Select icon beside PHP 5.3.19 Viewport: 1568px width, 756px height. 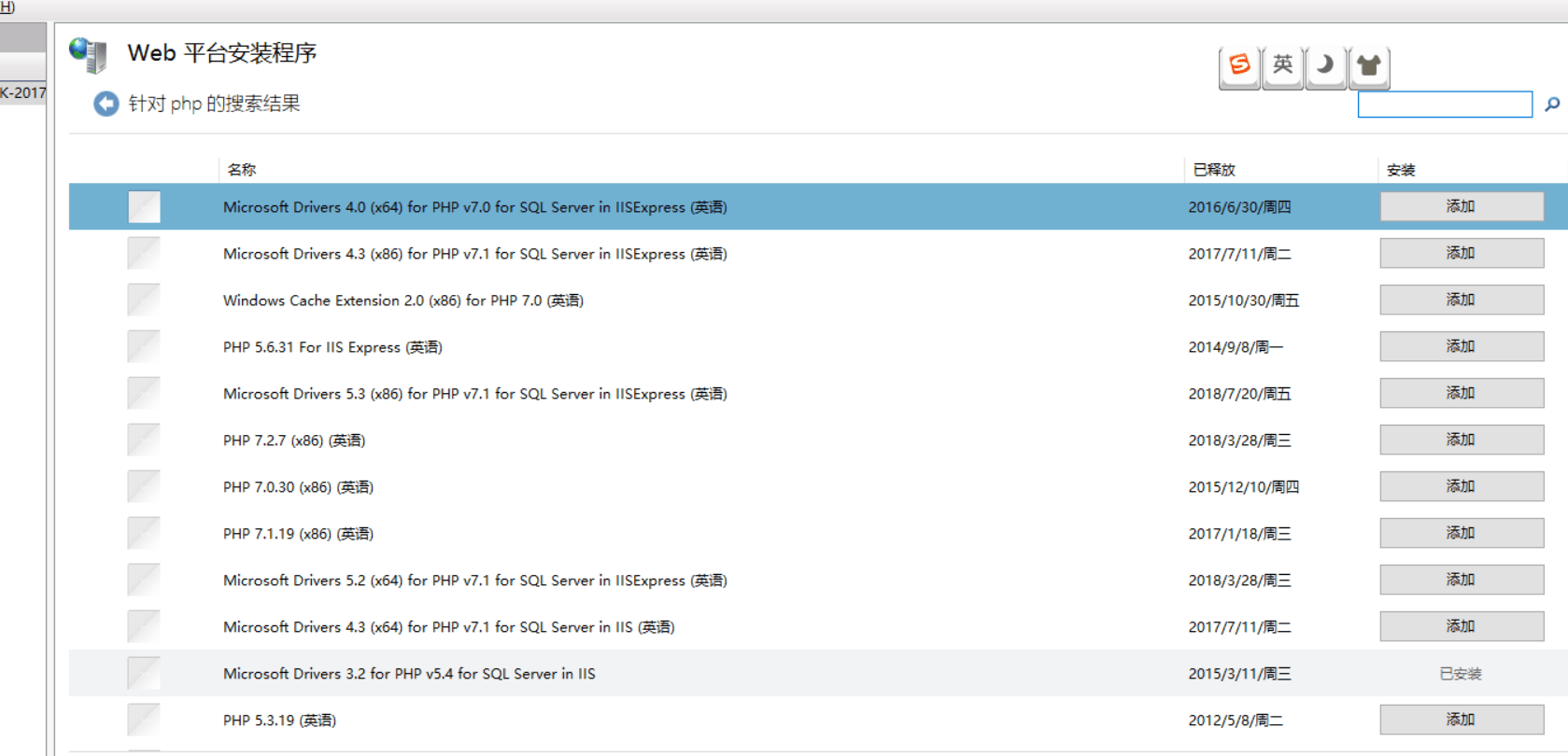coord(144,720)
